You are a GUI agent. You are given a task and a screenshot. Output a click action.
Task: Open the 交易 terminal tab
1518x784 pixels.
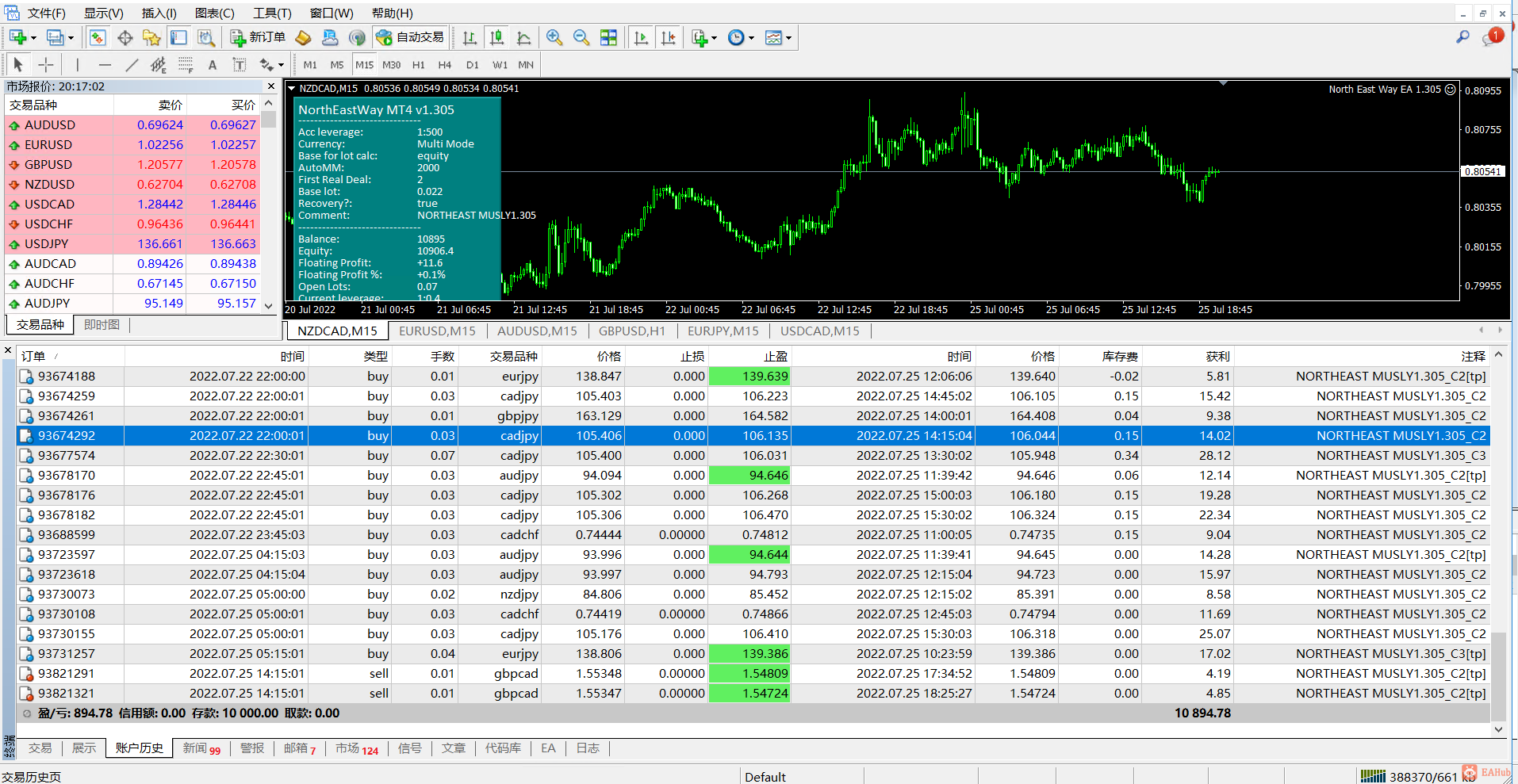40,748
